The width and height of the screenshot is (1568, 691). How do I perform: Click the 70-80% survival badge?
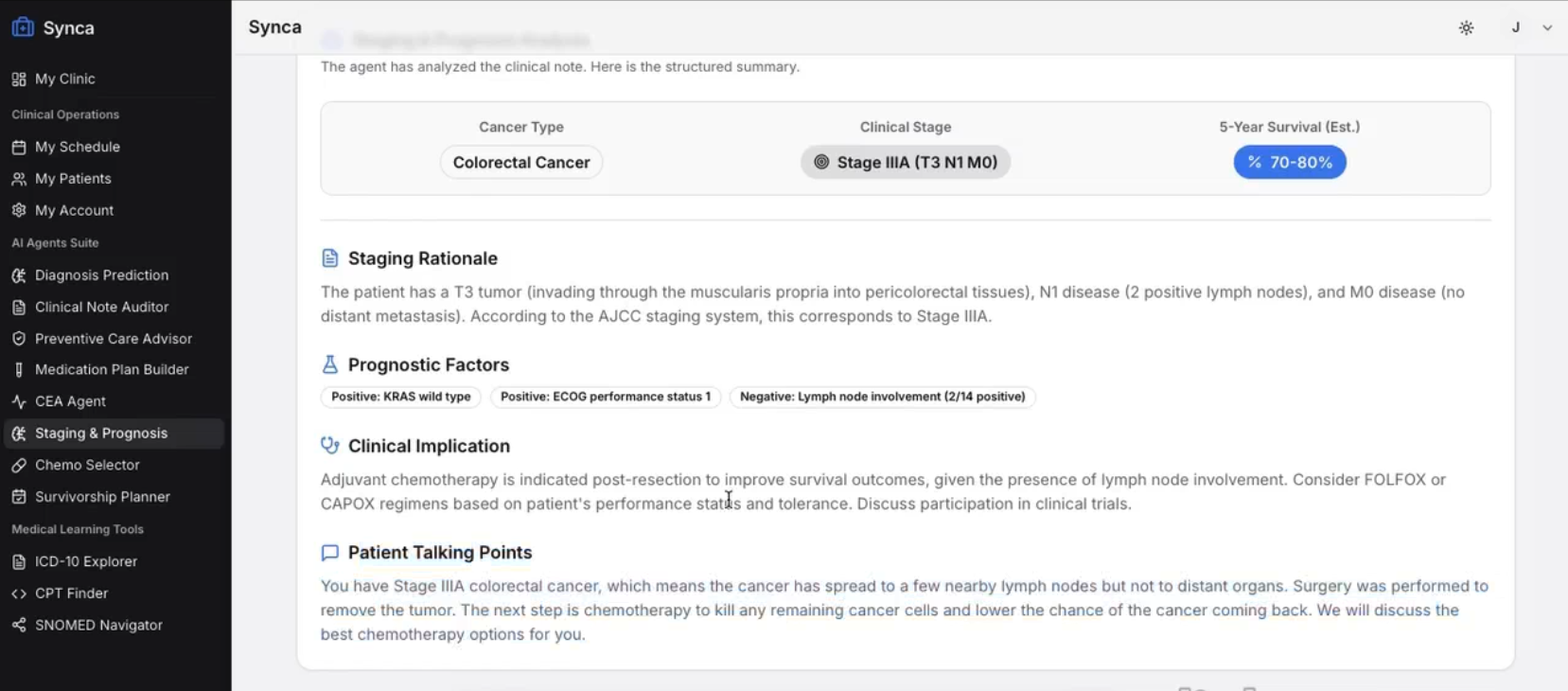tap(1289, 162)
